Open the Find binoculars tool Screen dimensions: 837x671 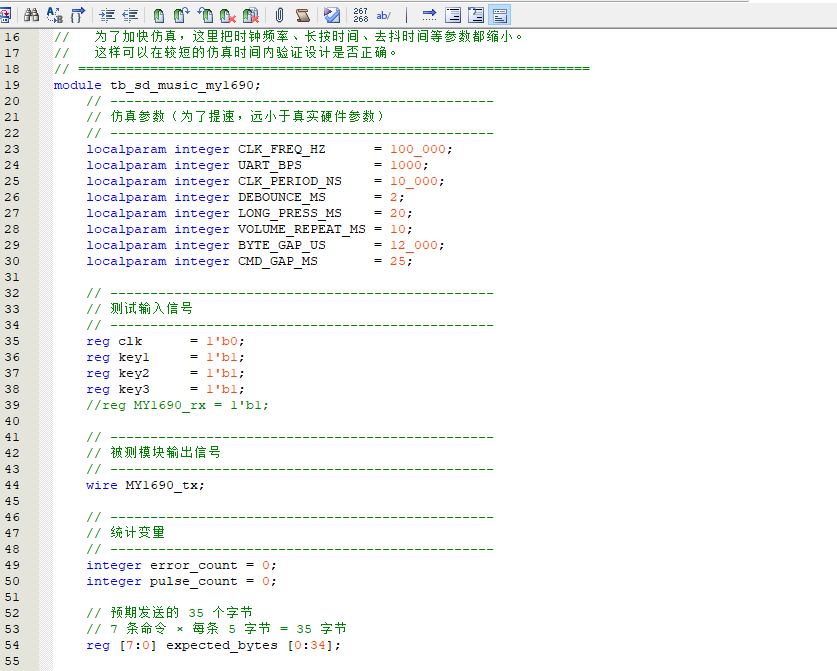(x=31, y=15)
